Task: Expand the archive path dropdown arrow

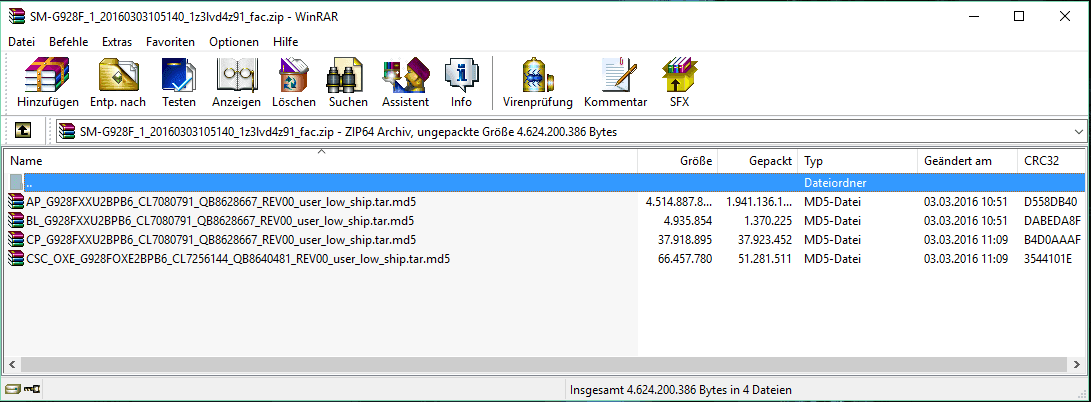Action: pyautogui.click(x=1079, y=131)
